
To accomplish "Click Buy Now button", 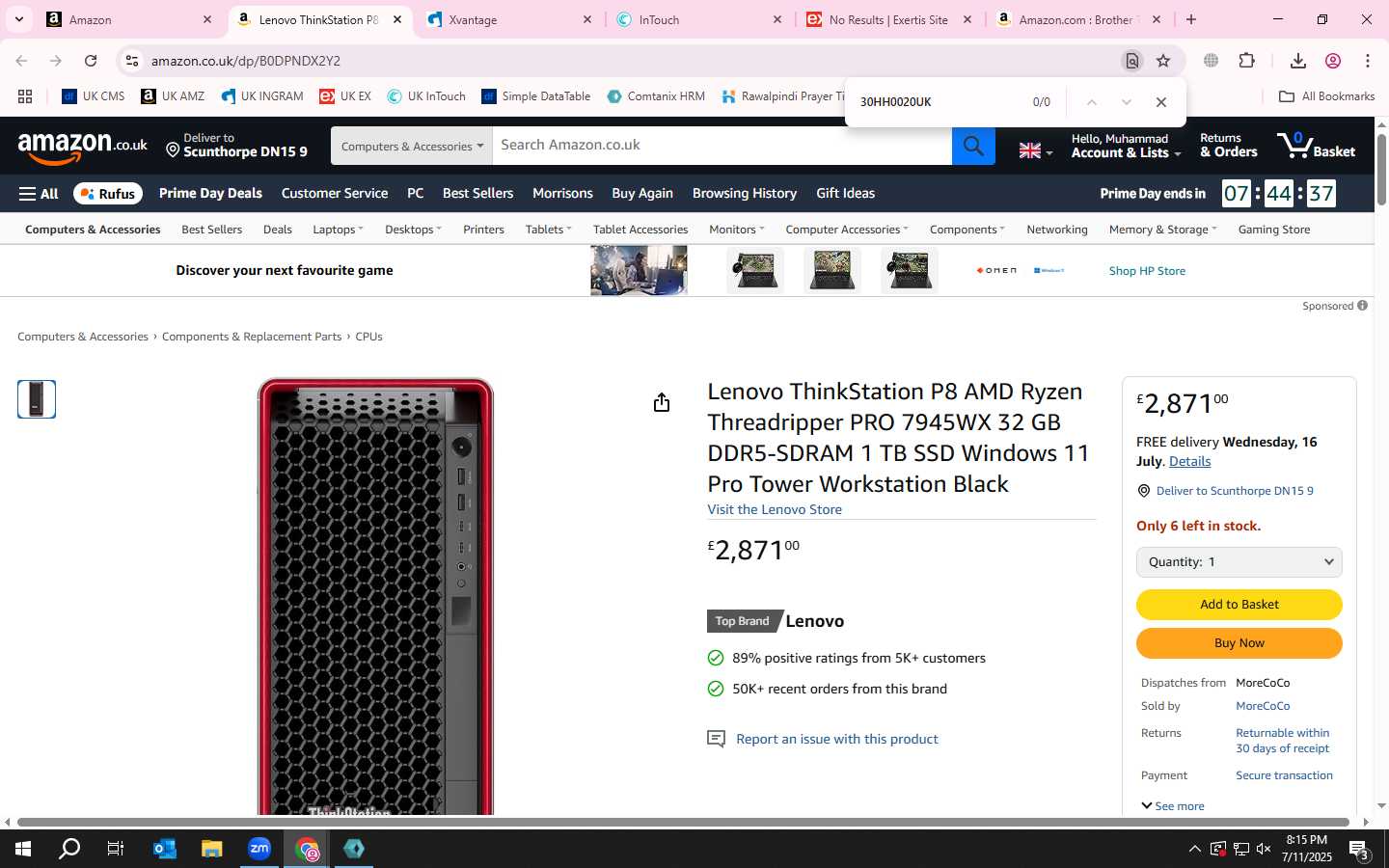I will pos(1239,643).
